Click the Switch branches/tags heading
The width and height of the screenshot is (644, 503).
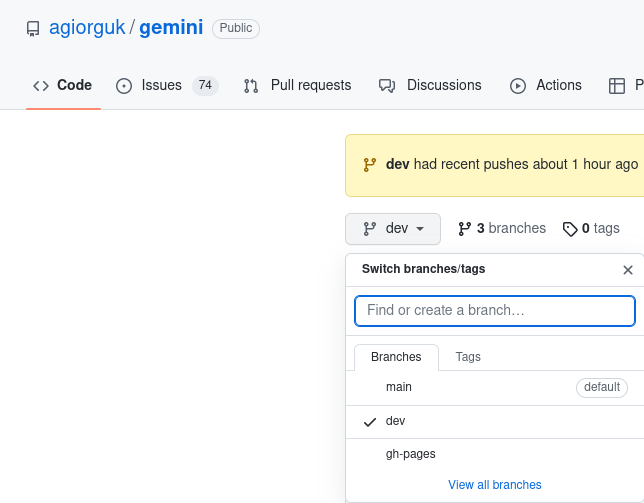423,269
